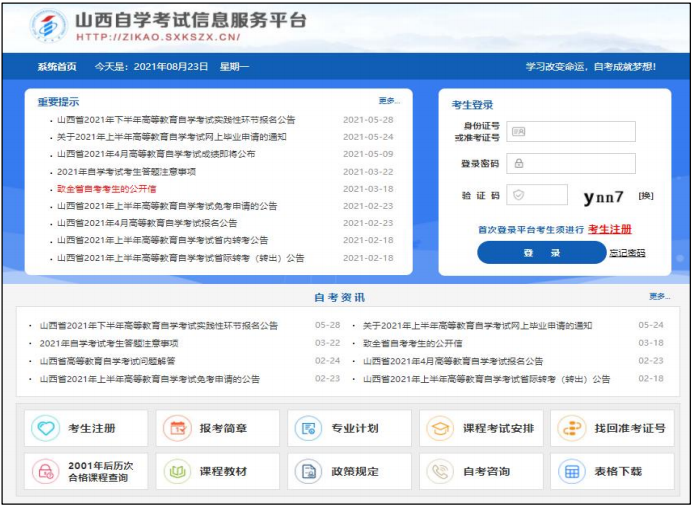Screen dimensions: 693x508
Task: Click the blue 登录 button
Action: (541, 253)
